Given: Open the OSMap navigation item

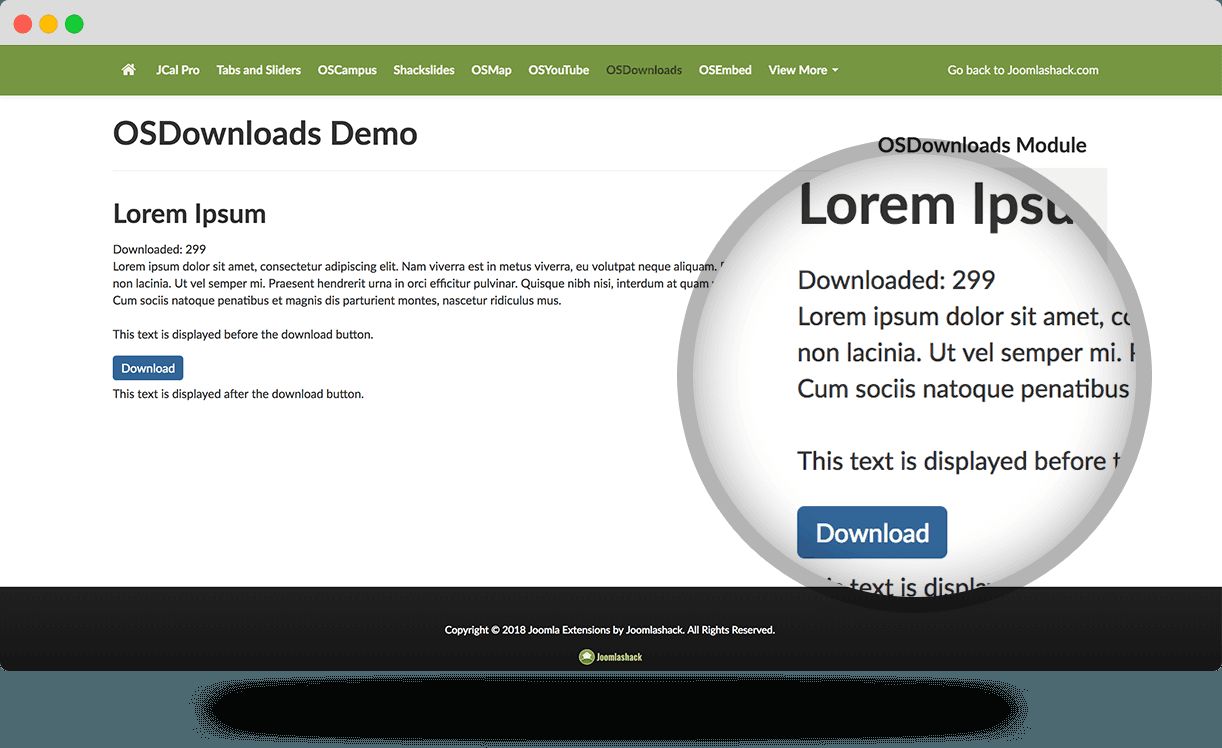Looking at the screenshot, I should tap(491, 70).
